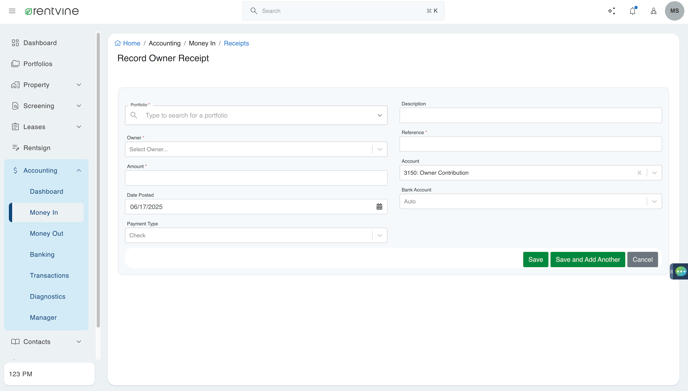Select Money Out in sidebar

47,233
